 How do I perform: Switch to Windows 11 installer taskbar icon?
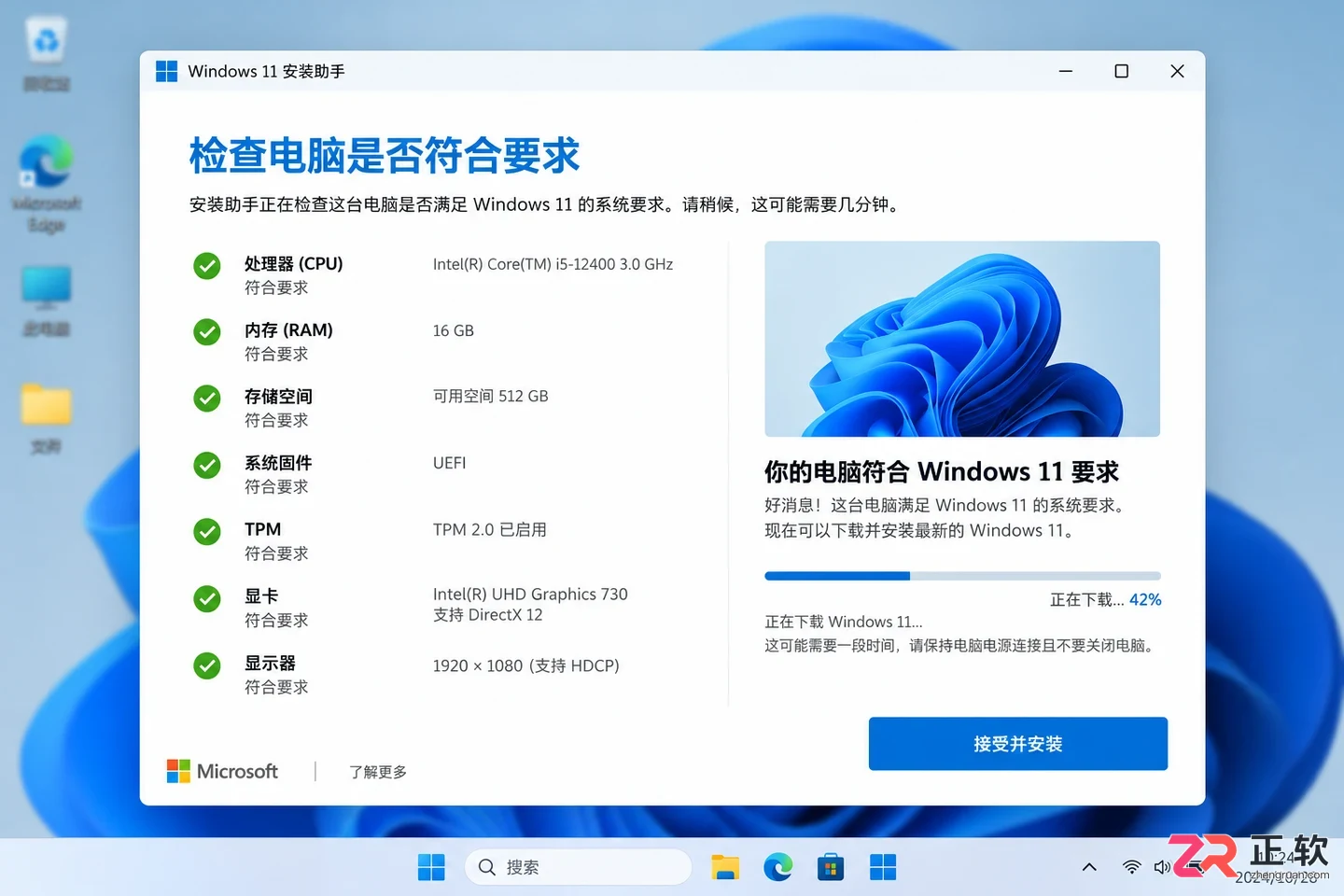[x=883, y=867]
